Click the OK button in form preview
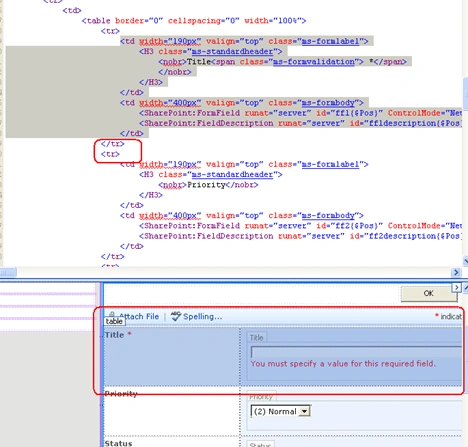 click(429, 293)
